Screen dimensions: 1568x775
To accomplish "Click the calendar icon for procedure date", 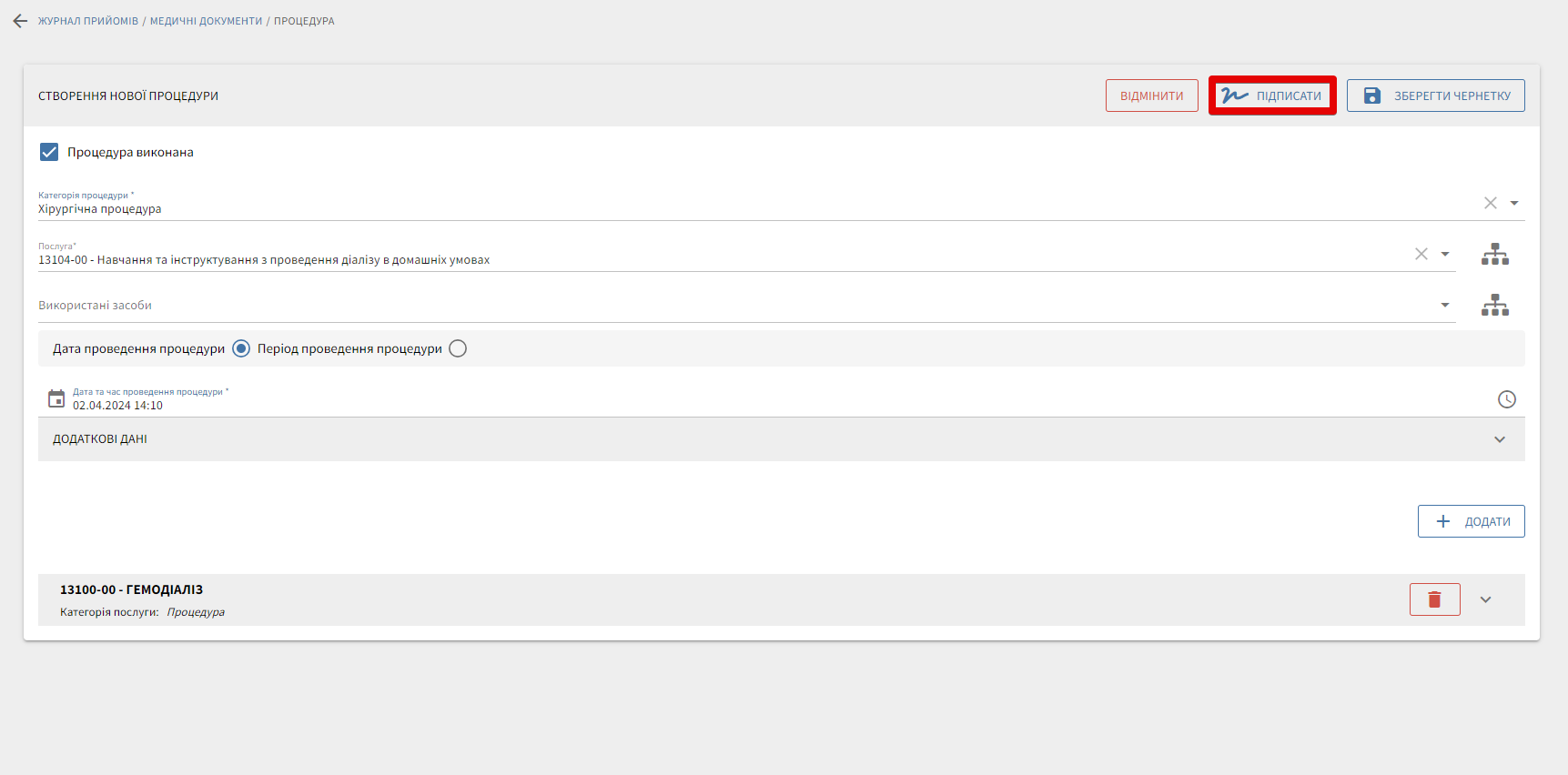I will click(x=56, y=399).
